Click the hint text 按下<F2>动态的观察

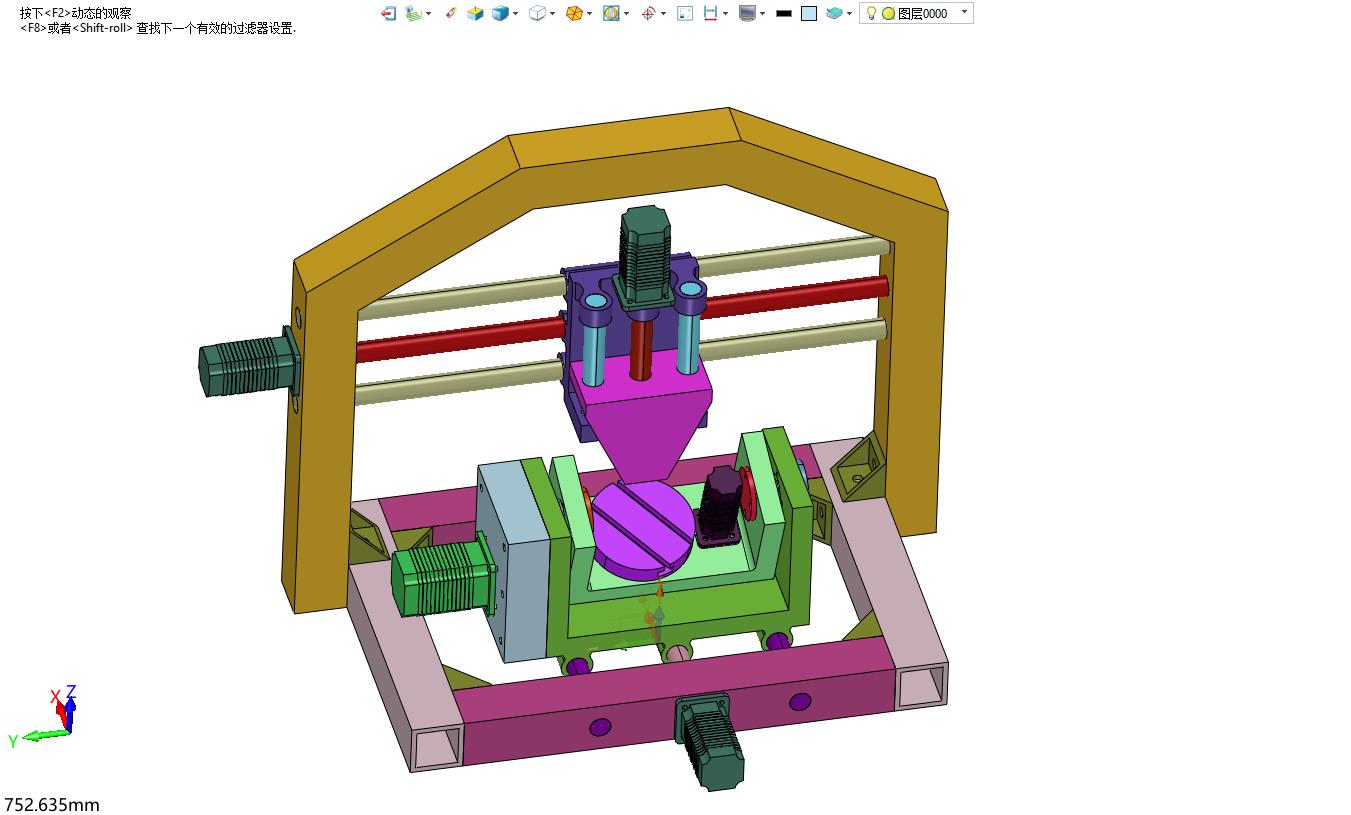76,13
